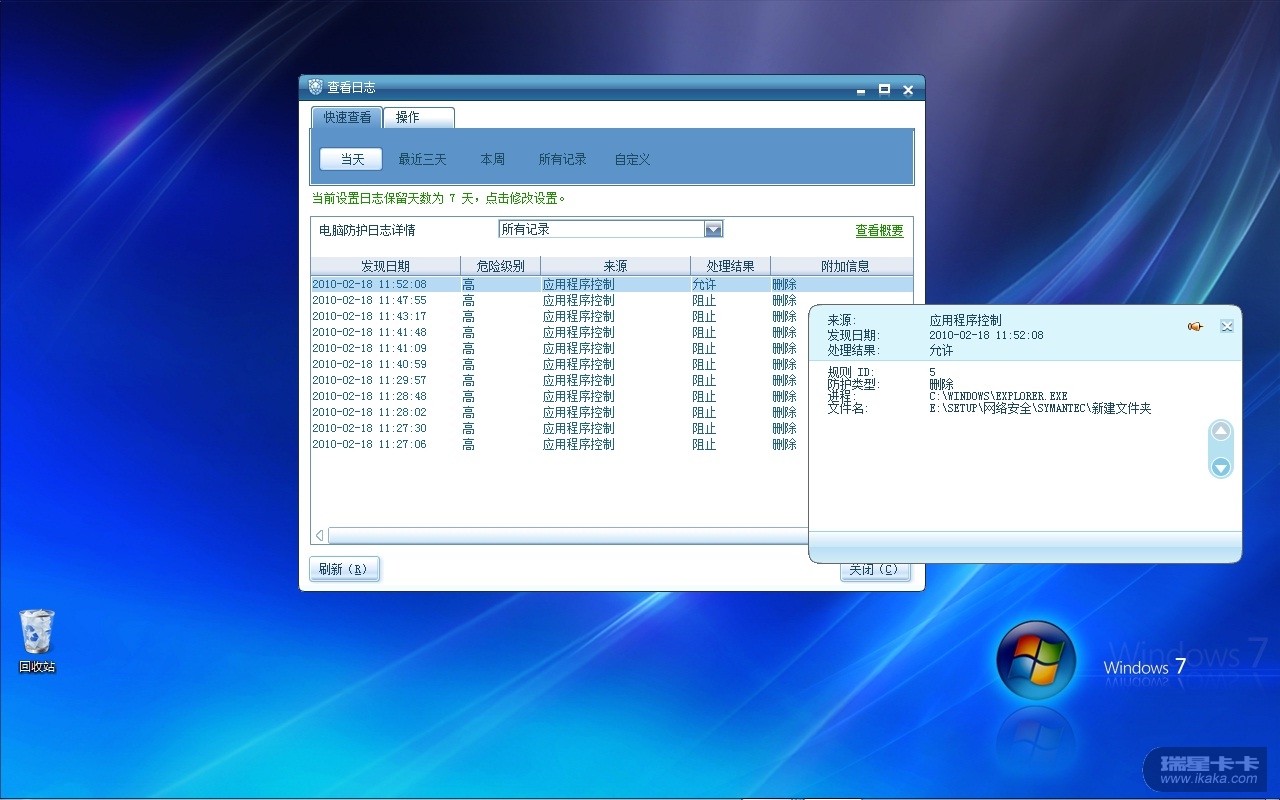
Task: Click the 附加信息 column header
Action: coord(841,266)
